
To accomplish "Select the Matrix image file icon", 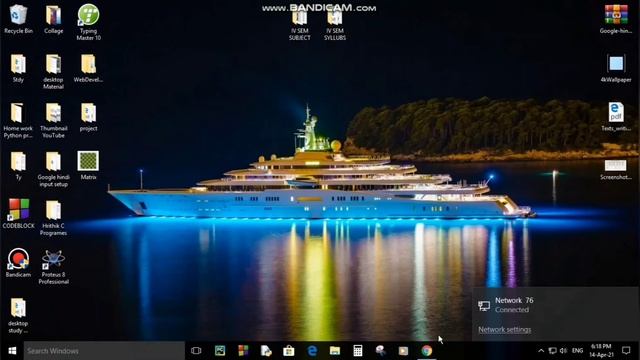I will (x=88, y=166).
